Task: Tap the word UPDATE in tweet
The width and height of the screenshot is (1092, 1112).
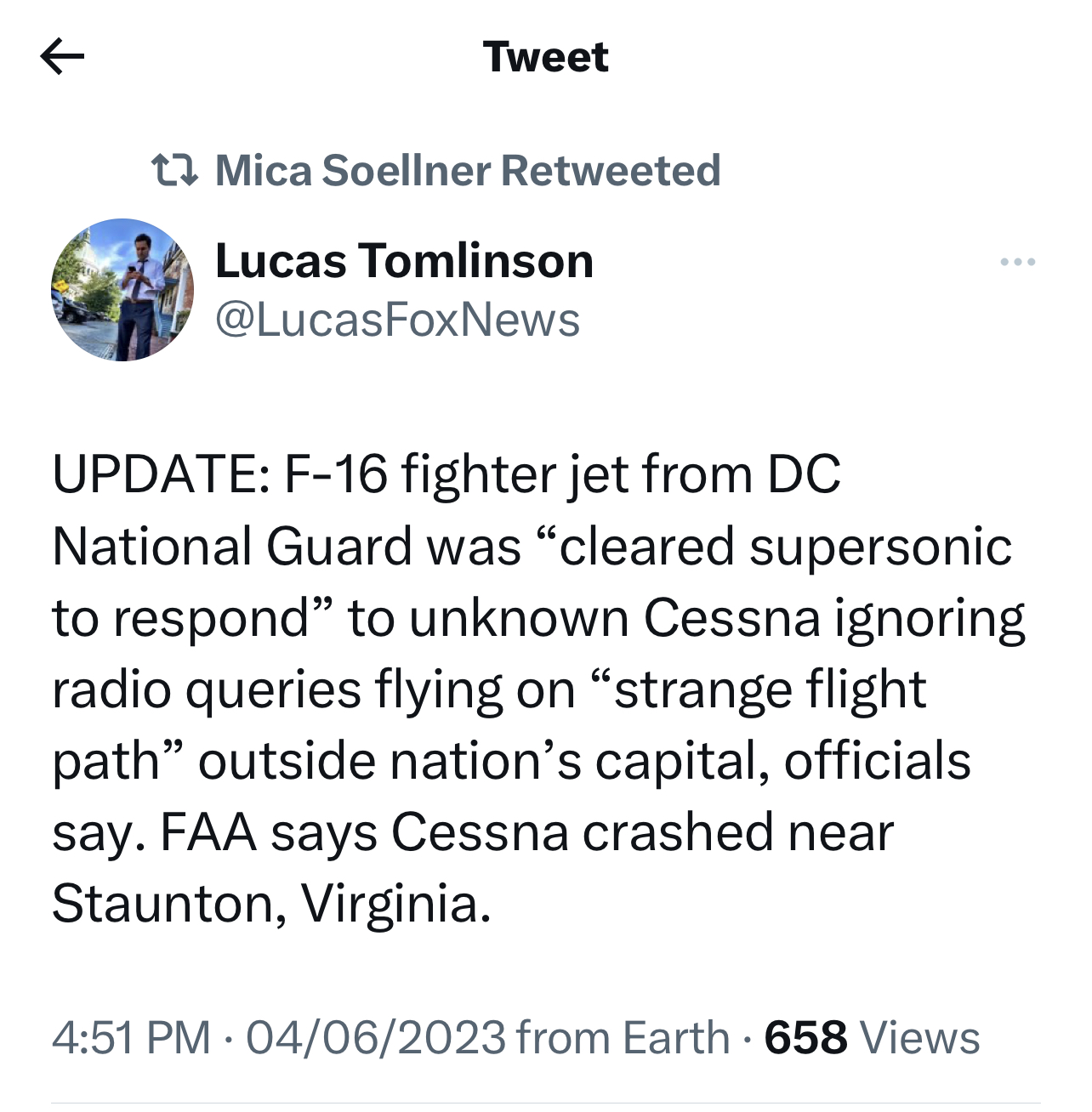Action: point(156,474)
